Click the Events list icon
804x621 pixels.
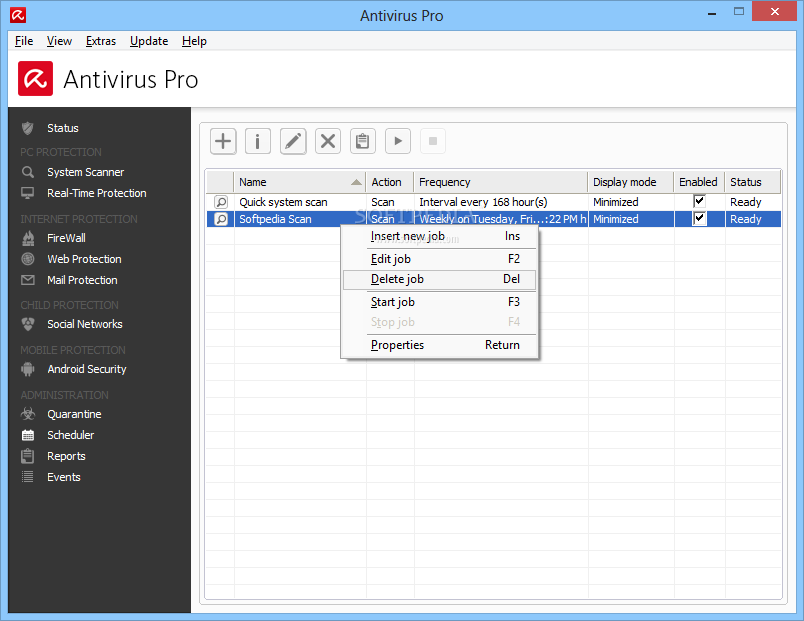tap(28, 477)
